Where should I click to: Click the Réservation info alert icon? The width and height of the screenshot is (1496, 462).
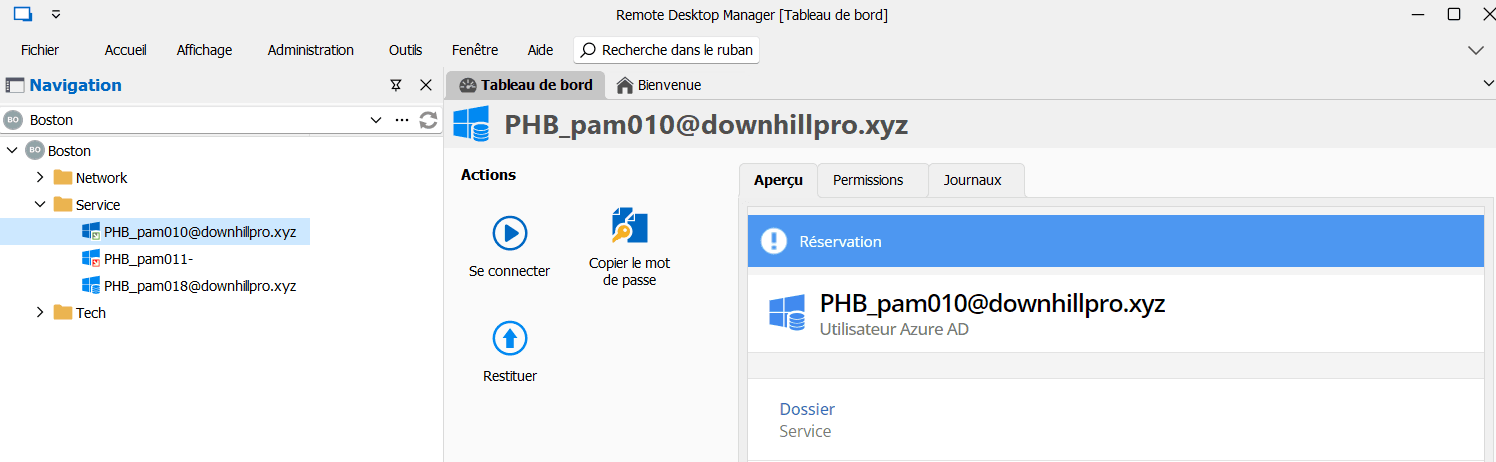click(774, 241)
